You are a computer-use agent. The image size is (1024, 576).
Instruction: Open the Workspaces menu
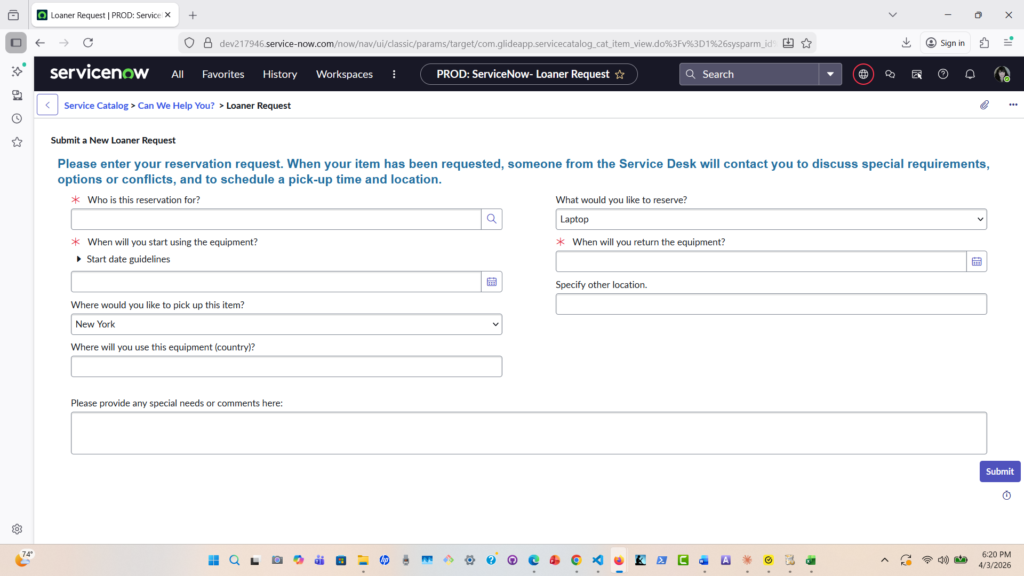(344, 74)
